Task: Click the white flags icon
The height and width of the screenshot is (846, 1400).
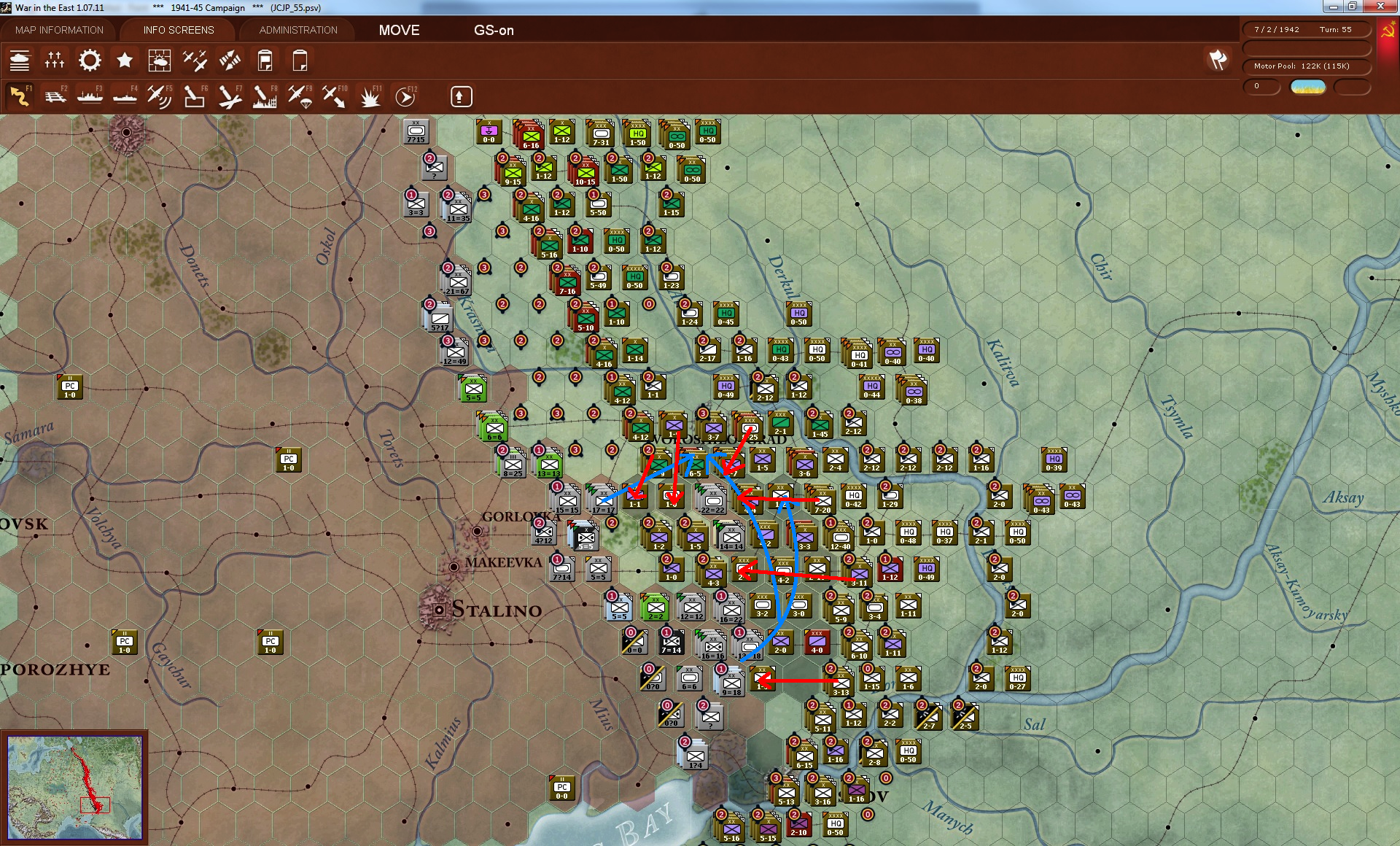Action: point(1218,60)
